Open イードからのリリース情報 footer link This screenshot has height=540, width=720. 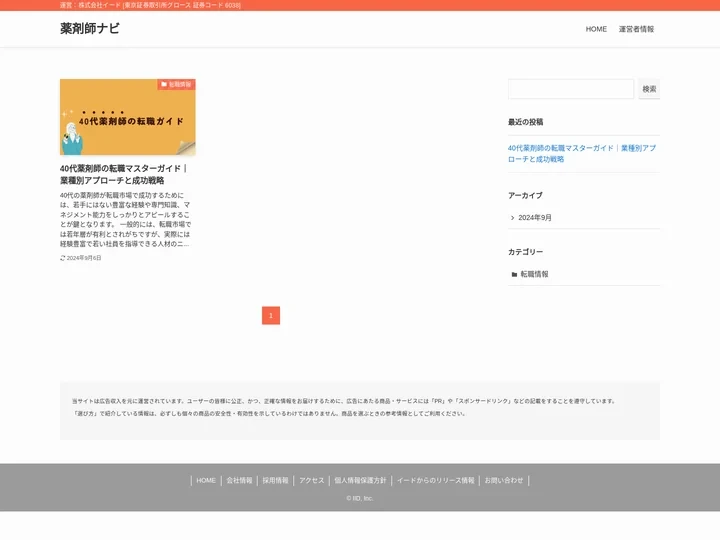[x=435, y=480]
